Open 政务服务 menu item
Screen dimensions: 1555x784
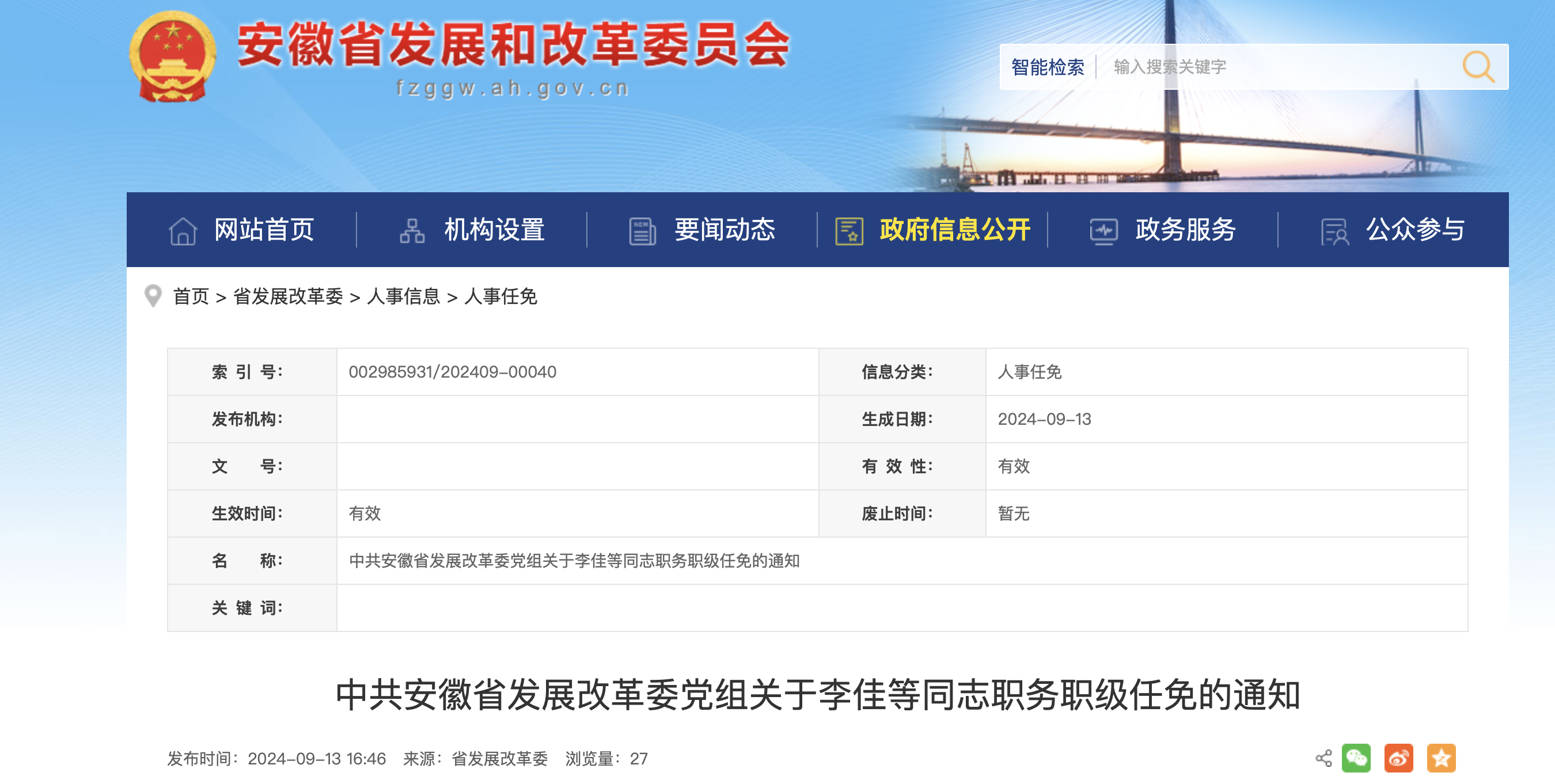(x=1186, y=230)
